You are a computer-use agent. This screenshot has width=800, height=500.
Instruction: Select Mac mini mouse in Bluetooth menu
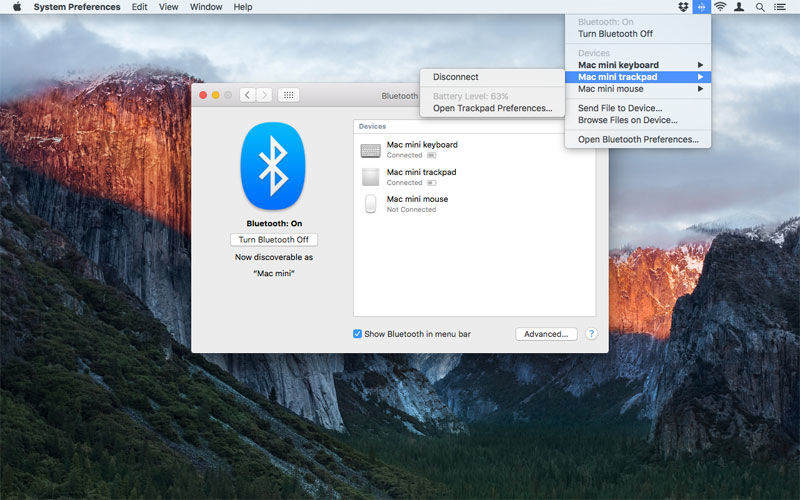[x=638, y=89]
